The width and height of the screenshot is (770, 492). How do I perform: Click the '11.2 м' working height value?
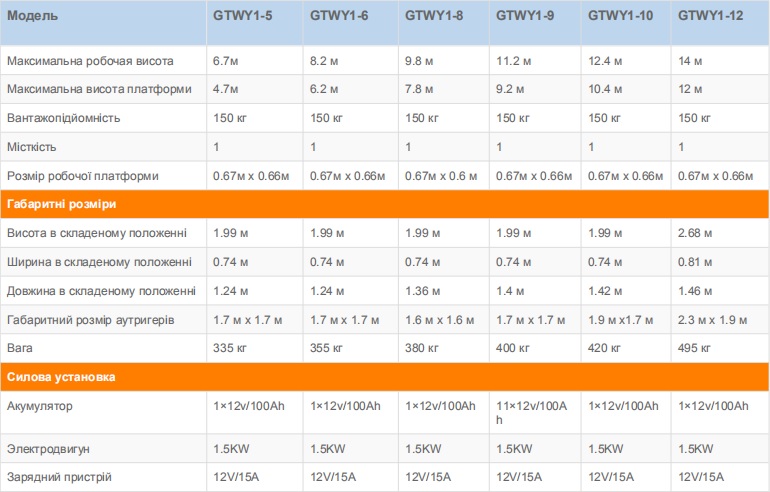coord(513,61)
